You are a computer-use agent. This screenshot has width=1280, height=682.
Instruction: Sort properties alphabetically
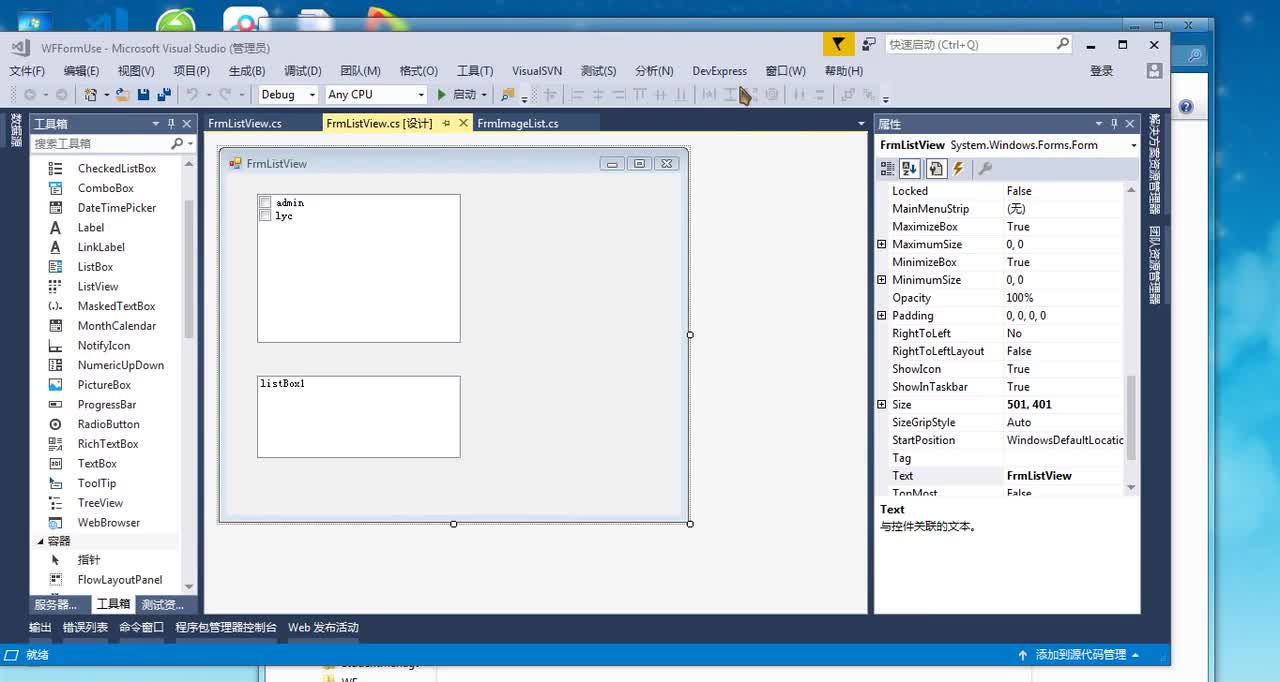(x=910, y=169)
